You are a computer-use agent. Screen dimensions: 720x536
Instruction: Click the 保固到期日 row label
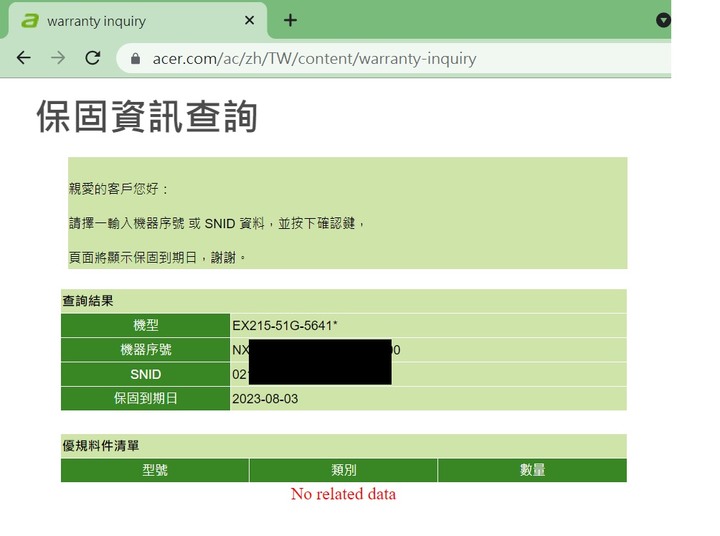click(146, 399)
